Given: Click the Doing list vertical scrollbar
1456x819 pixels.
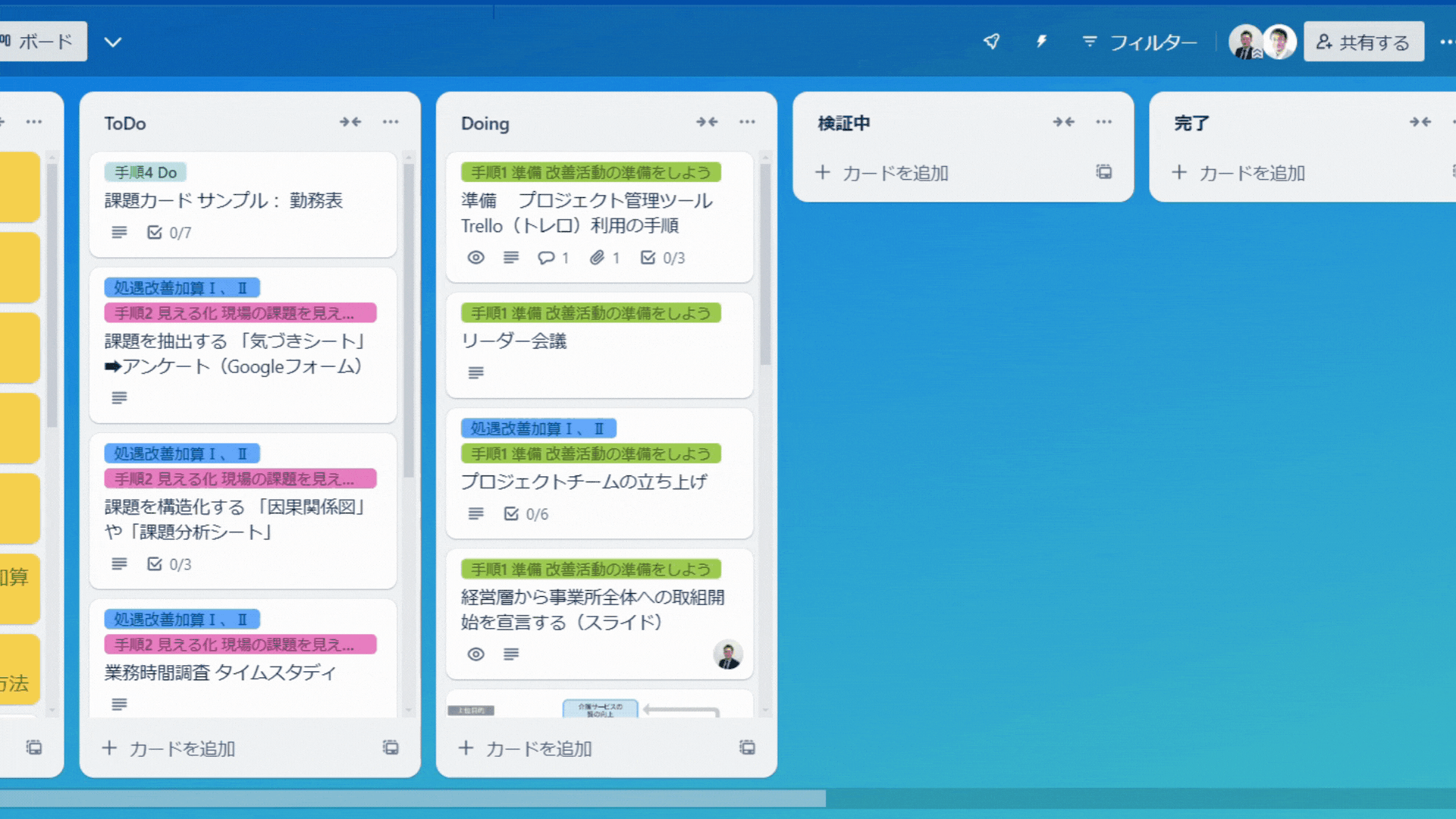Looking at the screenshot, I should coord(765,264).
